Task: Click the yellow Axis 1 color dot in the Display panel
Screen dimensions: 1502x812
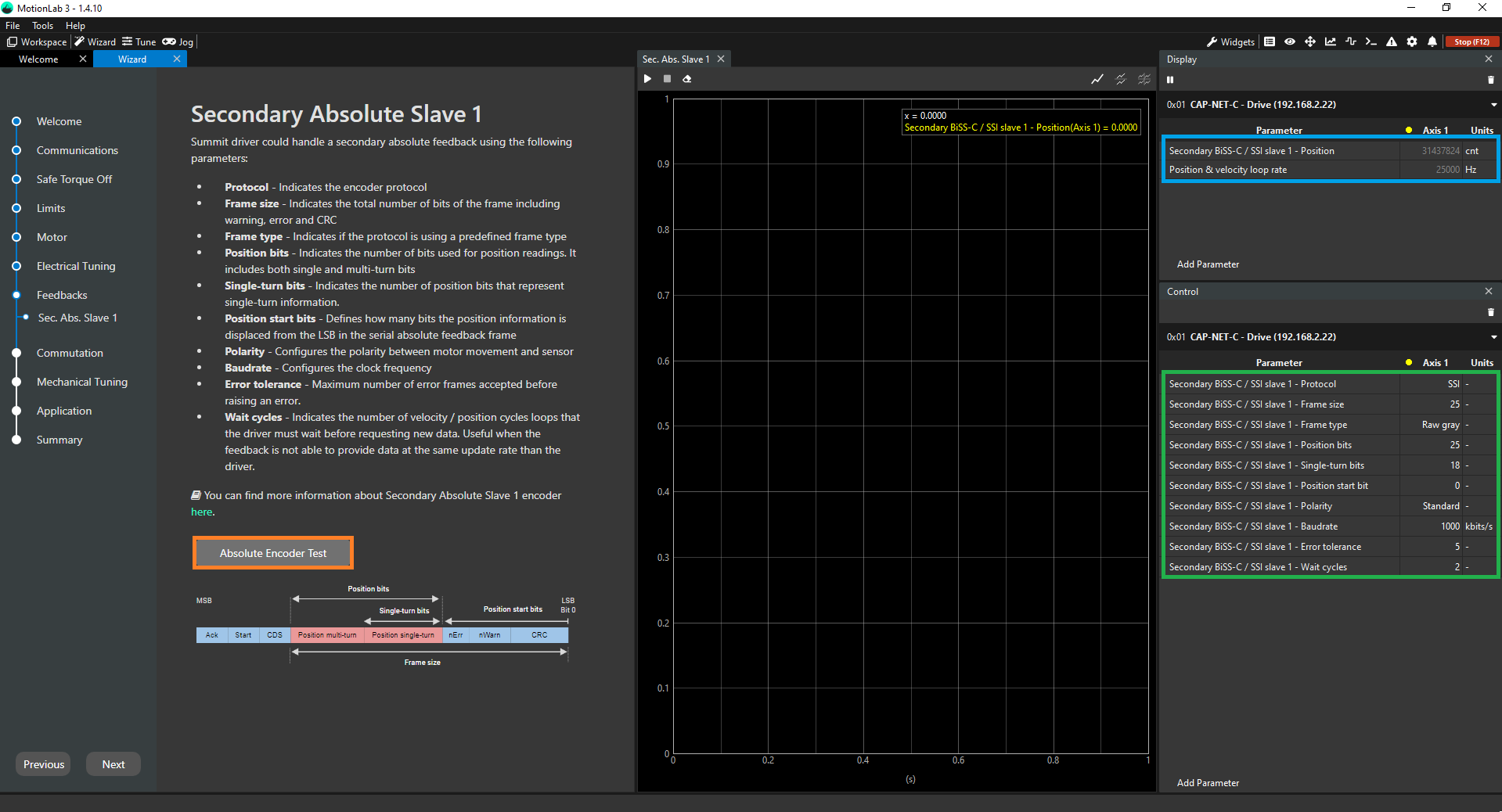Action: pyautogui.click(x=1409, y=131)
